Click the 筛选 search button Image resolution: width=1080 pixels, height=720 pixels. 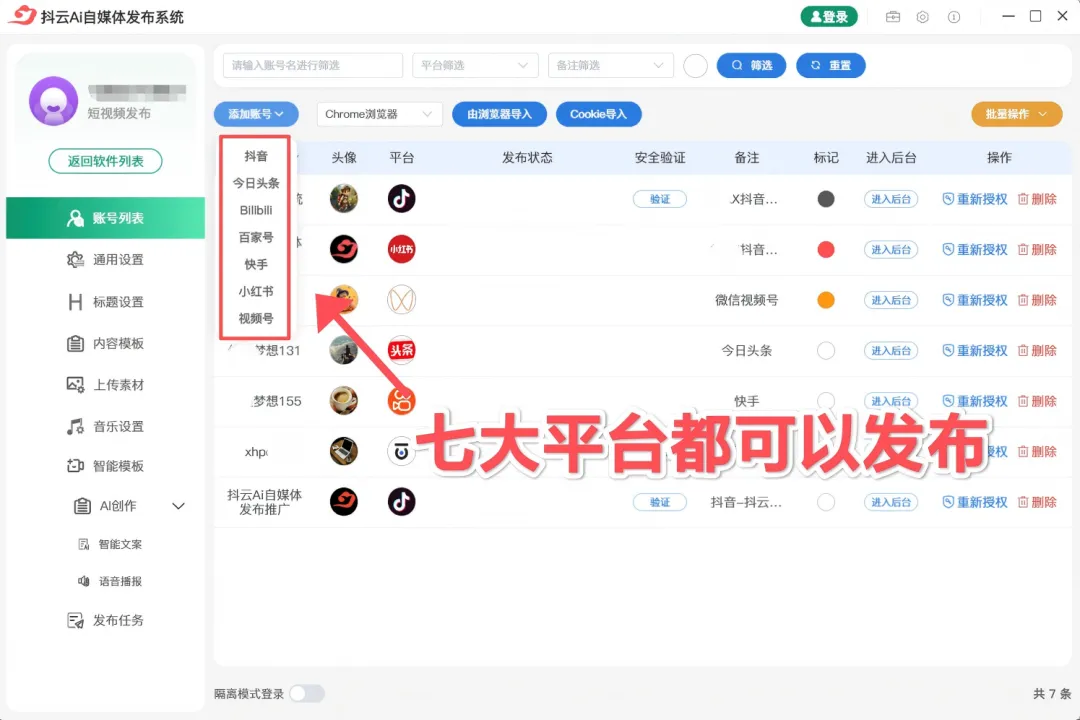[x=751, y=65]
